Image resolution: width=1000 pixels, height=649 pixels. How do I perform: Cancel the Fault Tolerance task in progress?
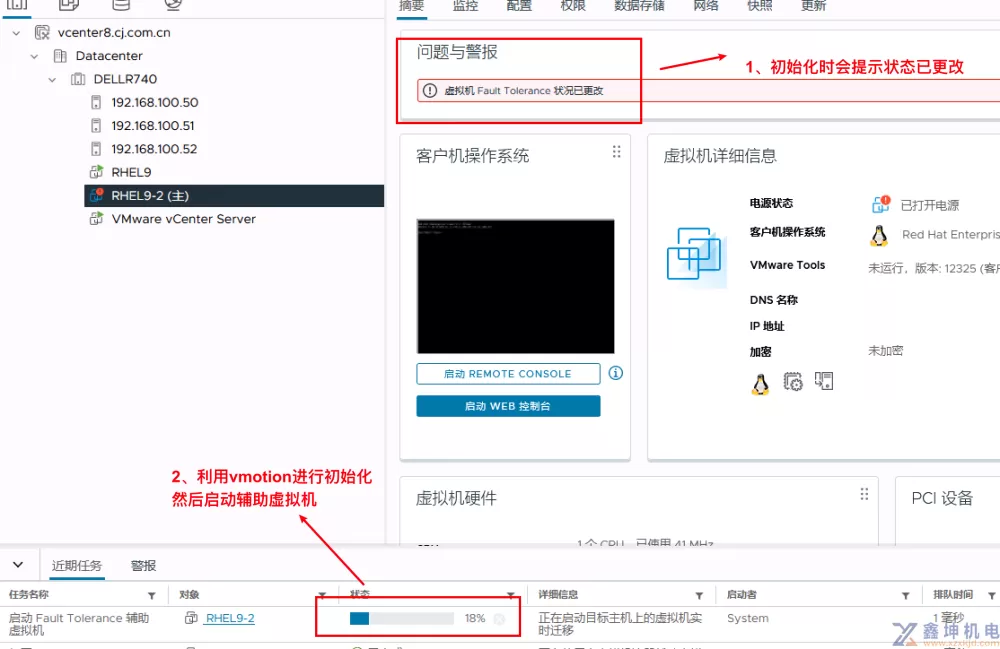(x=499, y=618)
